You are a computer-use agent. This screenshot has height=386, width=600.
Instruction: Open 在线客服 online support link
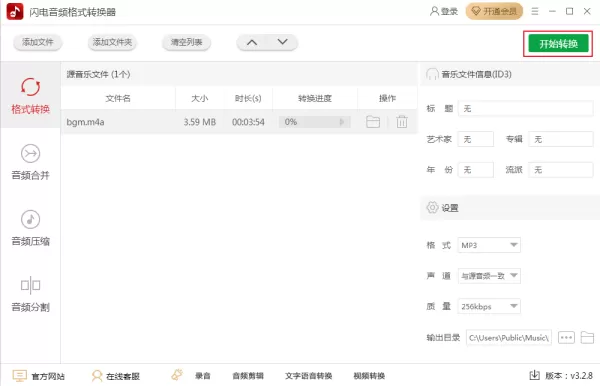pos(116,376)
